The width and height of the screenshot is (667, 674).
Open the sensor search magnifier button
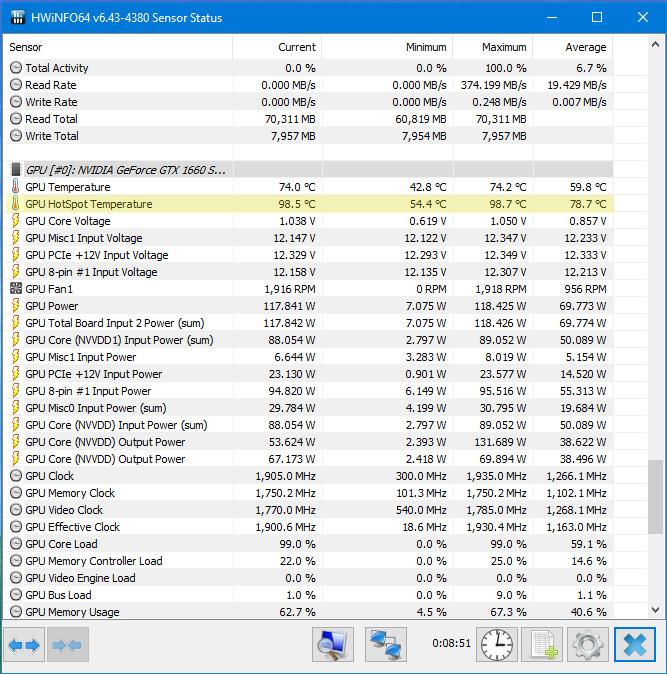pos(333,644)
